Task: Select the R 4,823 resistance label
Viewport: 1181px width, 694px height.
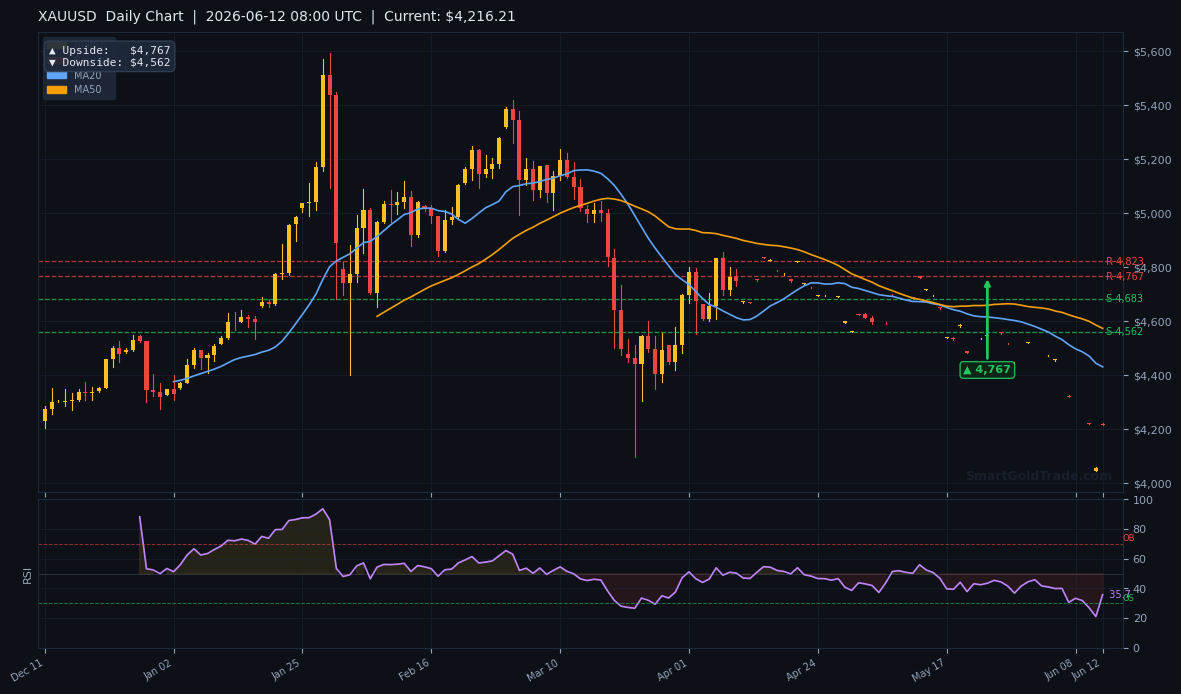Action: point(1125,261)
